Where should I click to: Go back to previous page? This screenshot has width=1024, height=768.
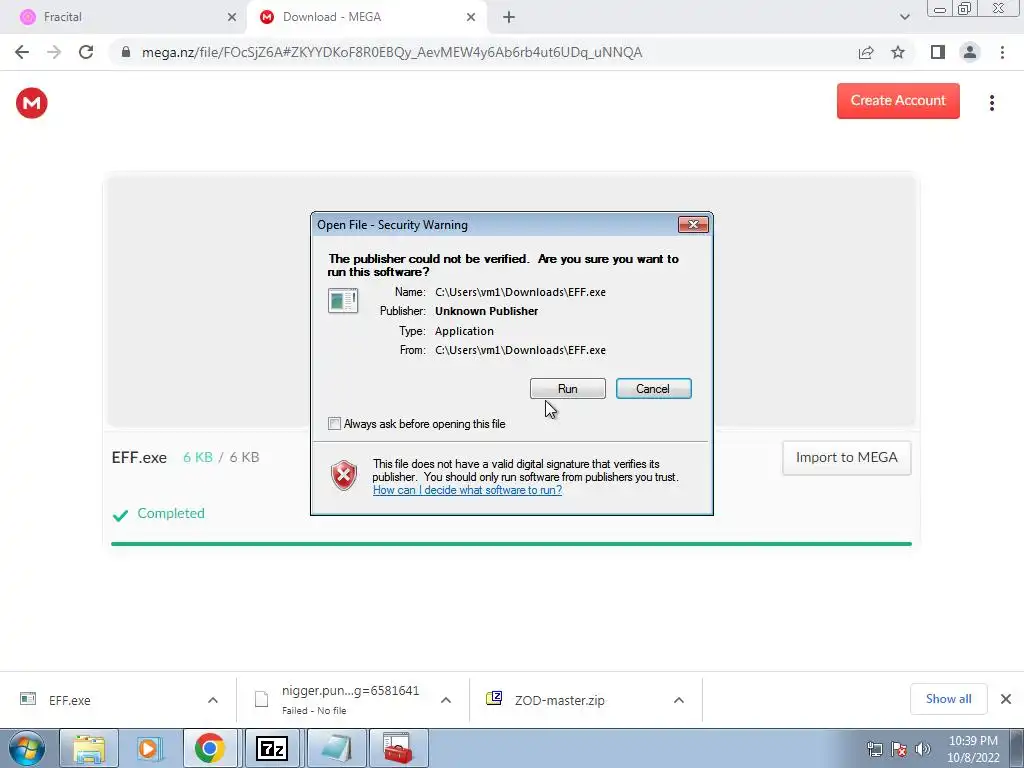22,52
